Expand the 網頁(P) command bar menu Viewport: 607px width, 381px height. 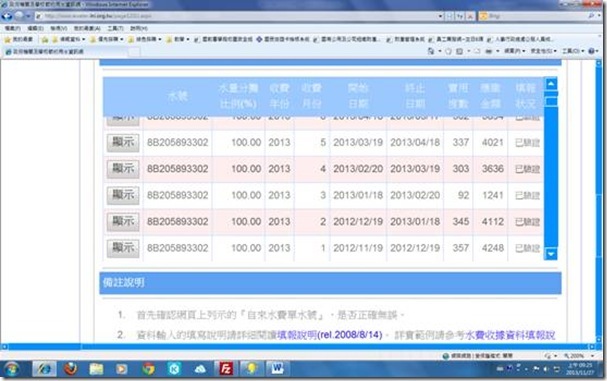coord(514,51)
